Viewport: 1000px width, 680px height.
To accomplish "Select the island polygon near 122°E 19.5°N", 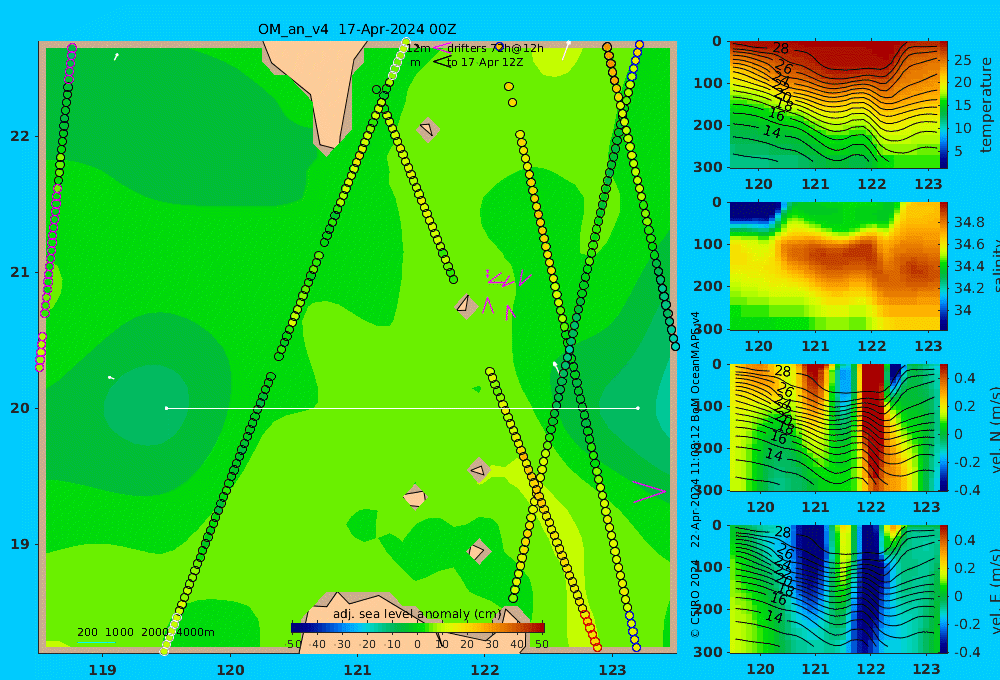I will [479, 471].
